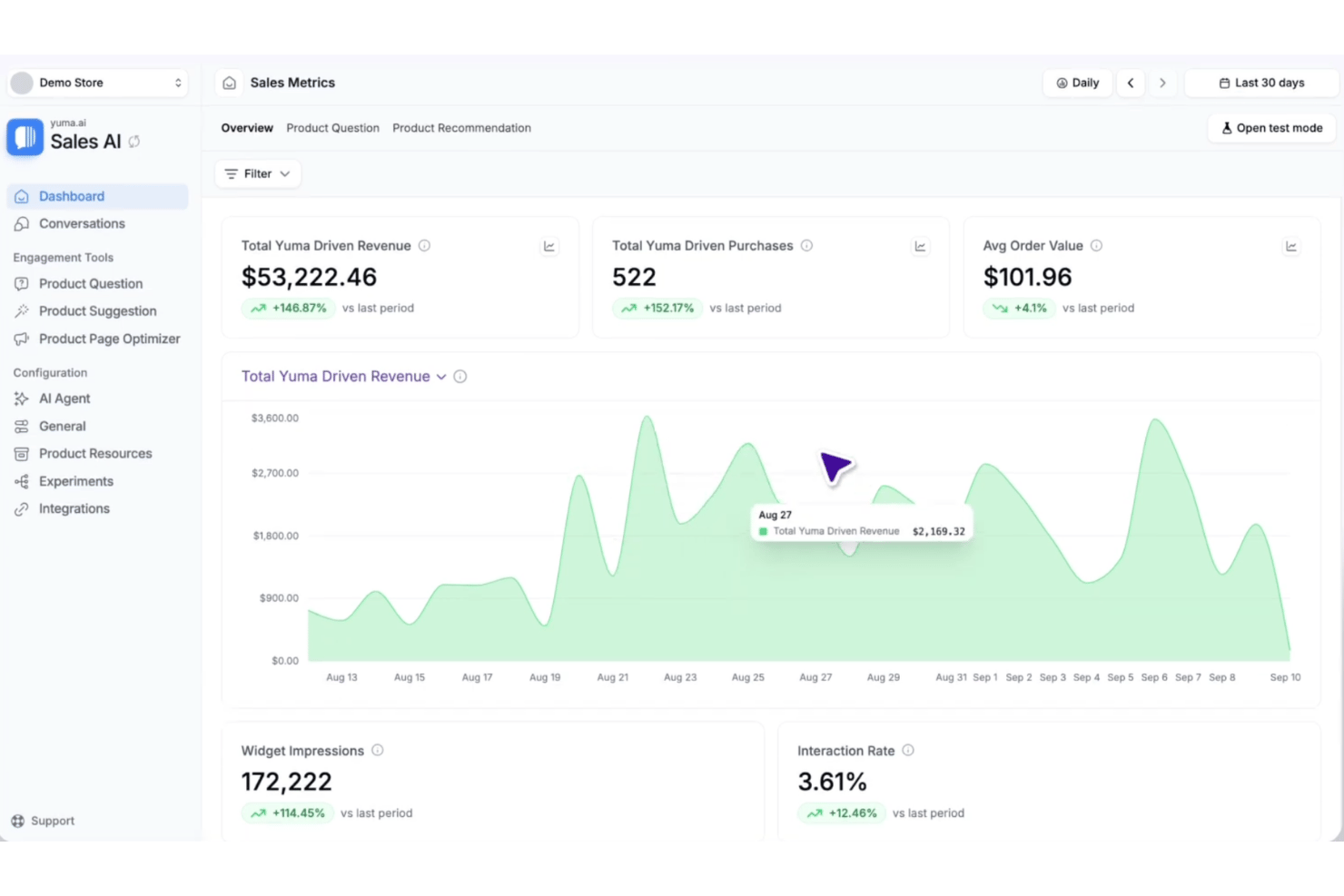
Task: Click the Sales AI logo icon
Action: 25,137
